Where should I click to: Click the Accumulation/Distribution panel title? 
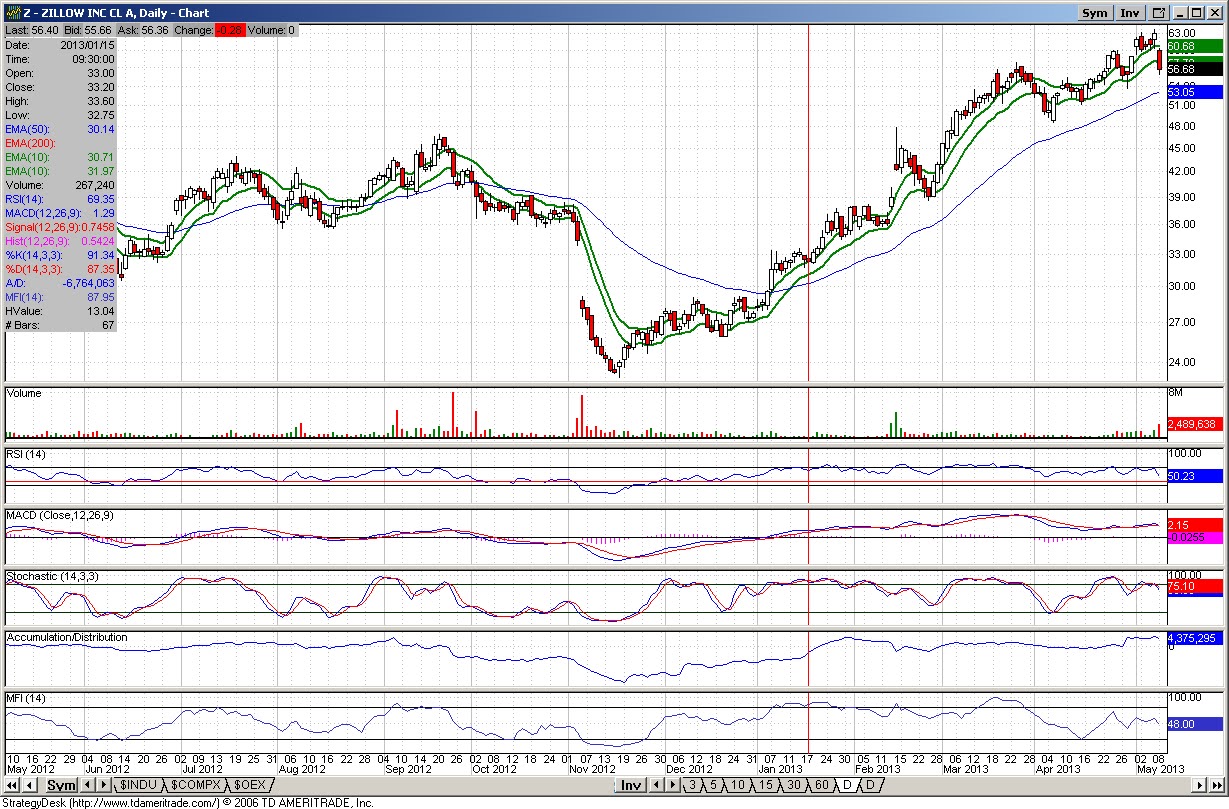click(67, 637)
